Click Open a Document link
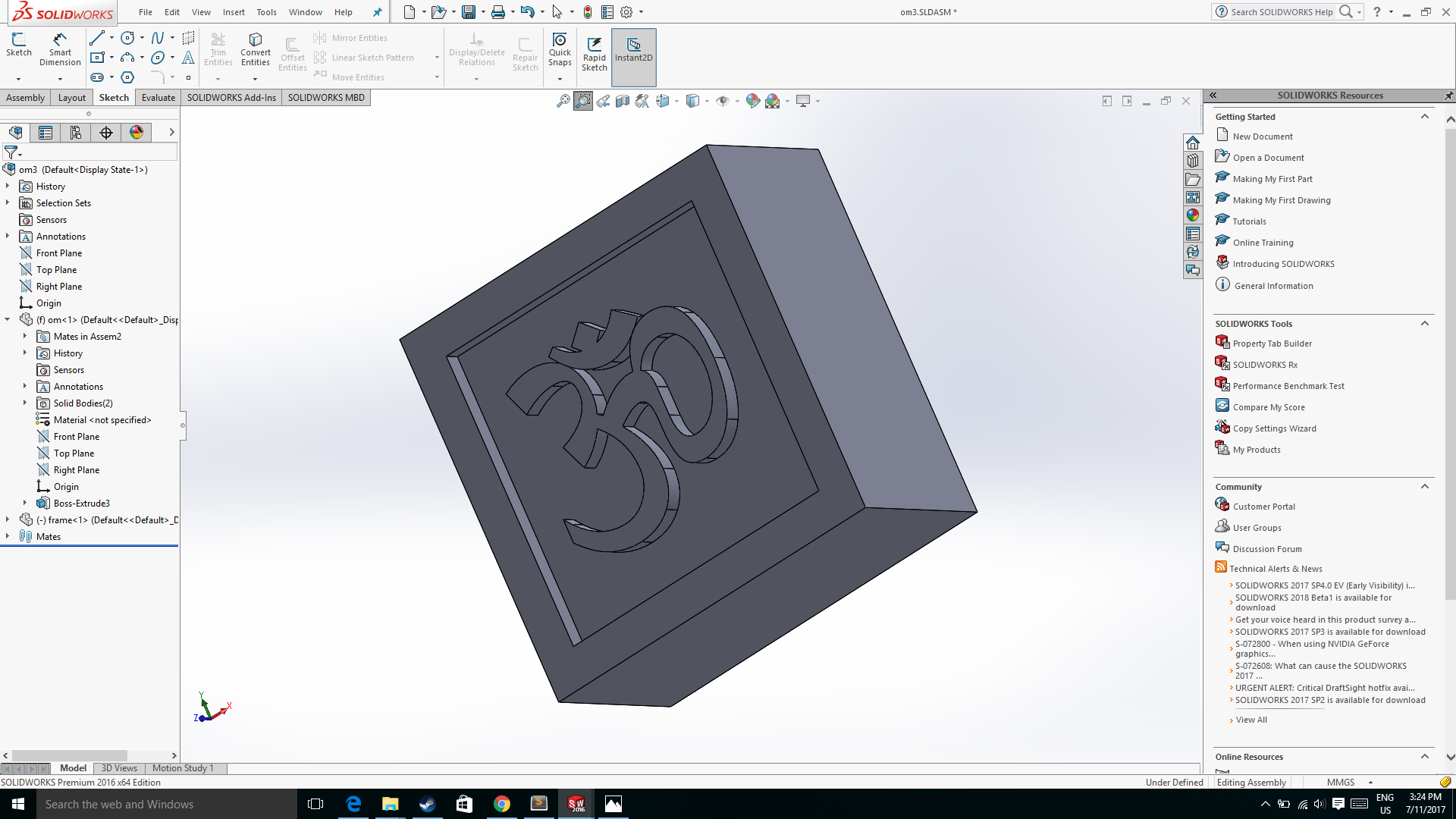 [x=1269, y=158]
